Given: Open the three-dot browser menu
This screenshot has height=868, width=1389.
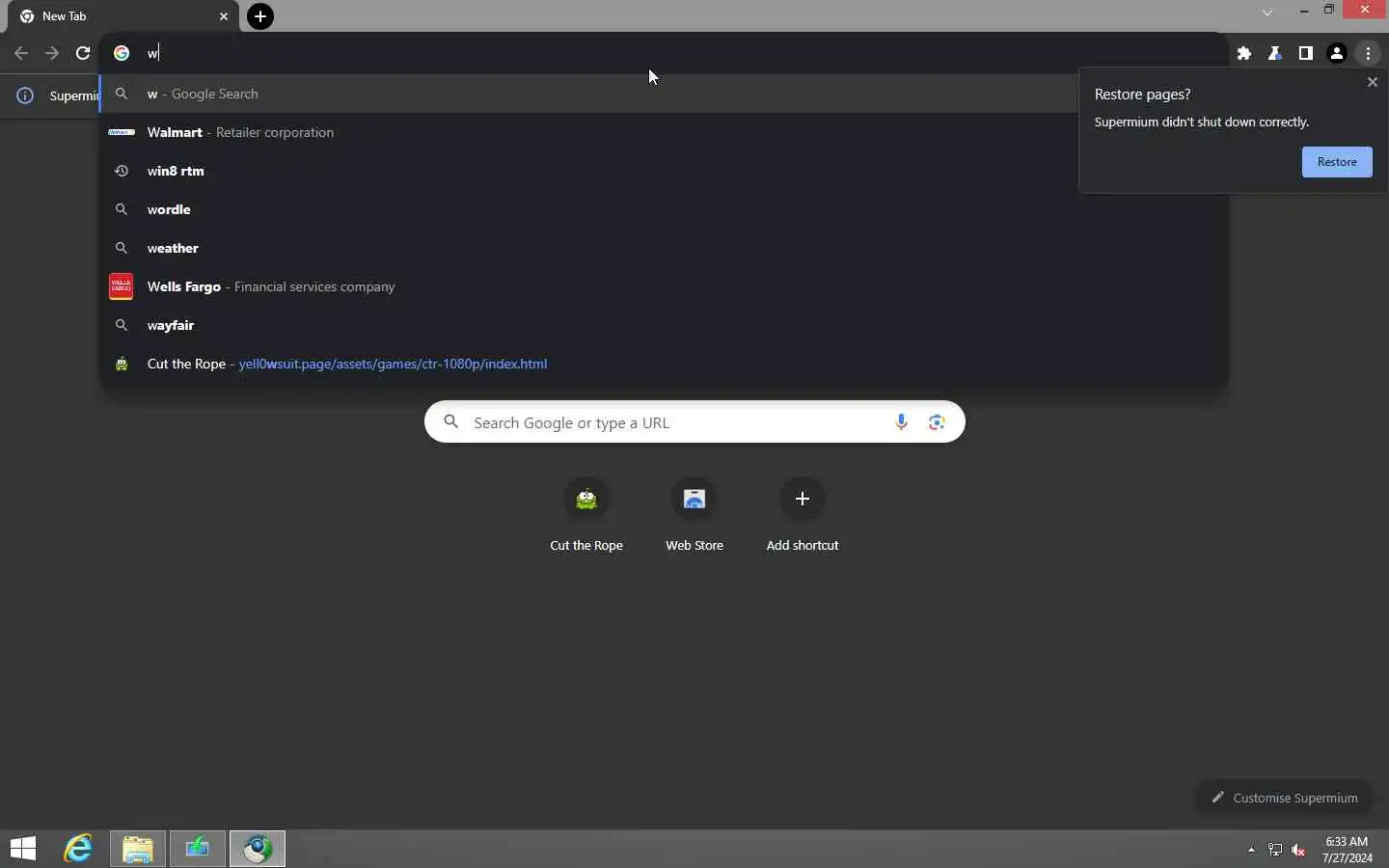Looking at the screenshot, I should point(1369,54).
